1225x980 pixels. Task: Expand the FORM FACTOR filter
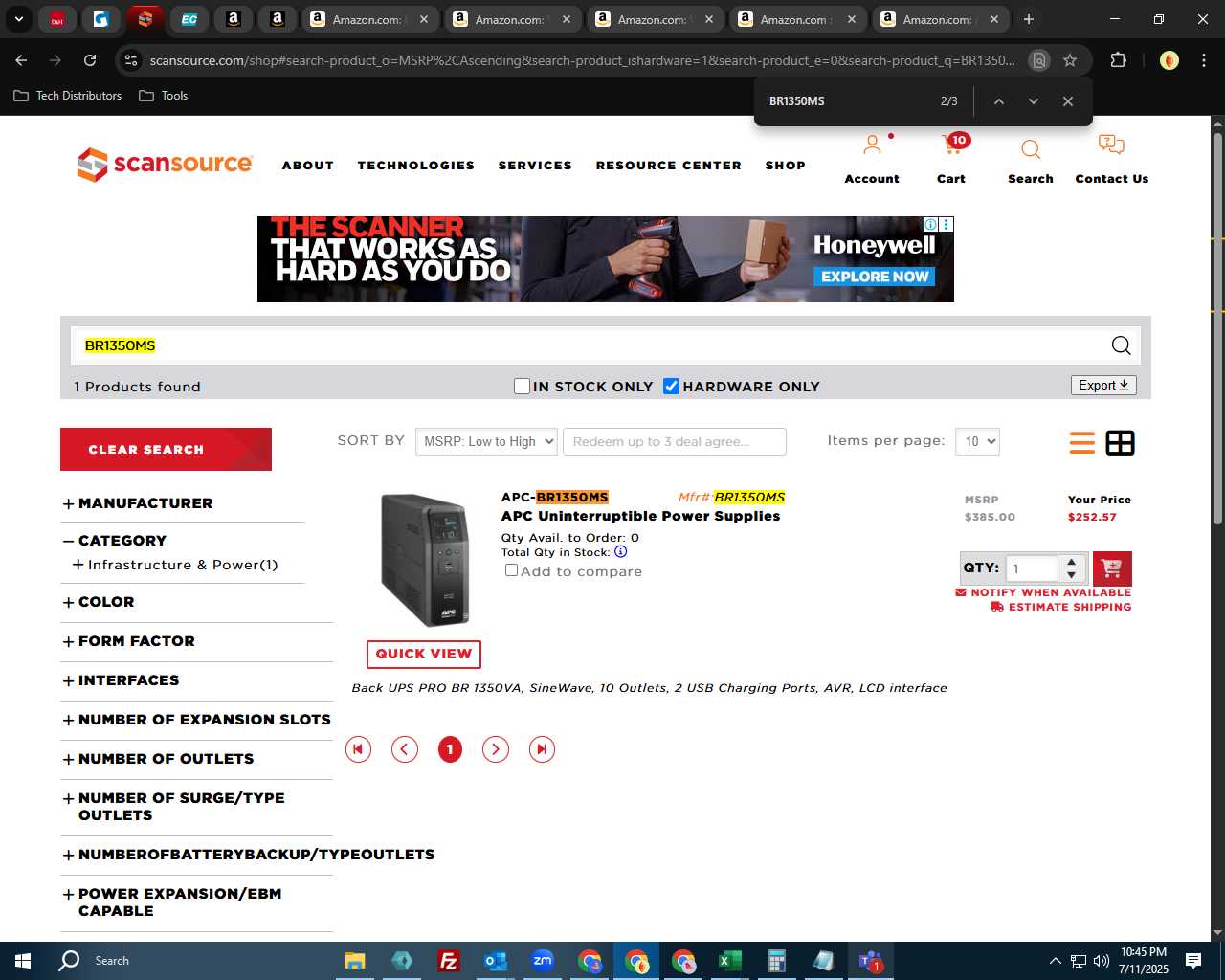click(129, 641)
